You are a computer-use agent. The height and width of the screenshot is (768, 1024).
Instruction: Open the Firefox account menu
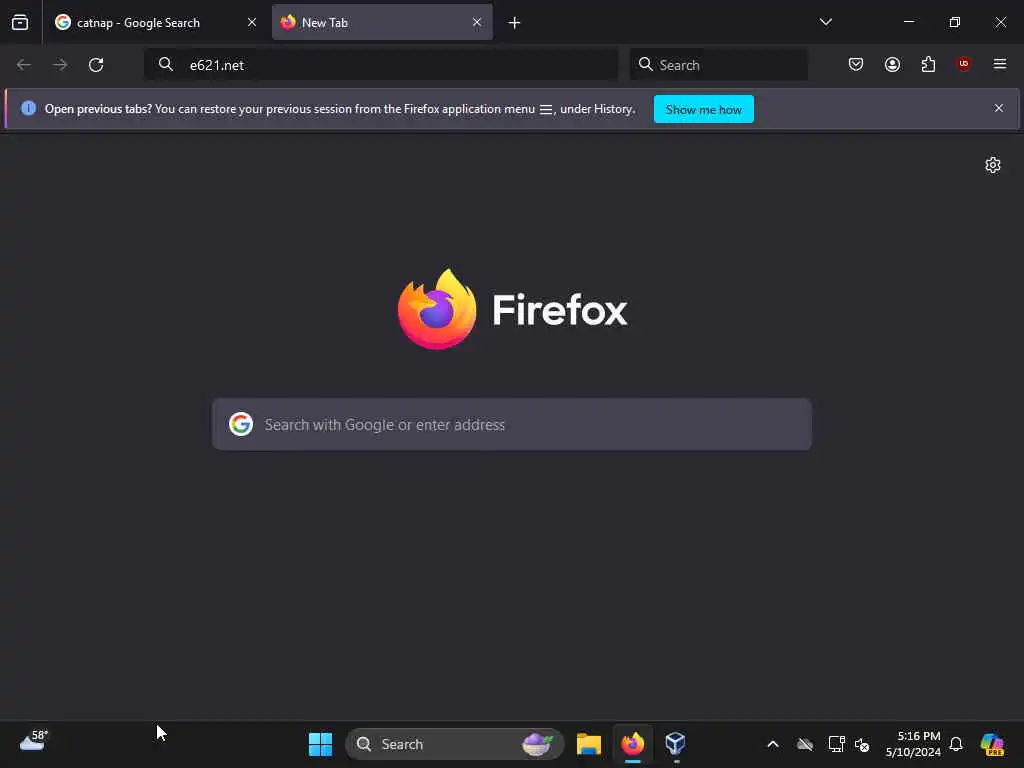coord(892,64)
